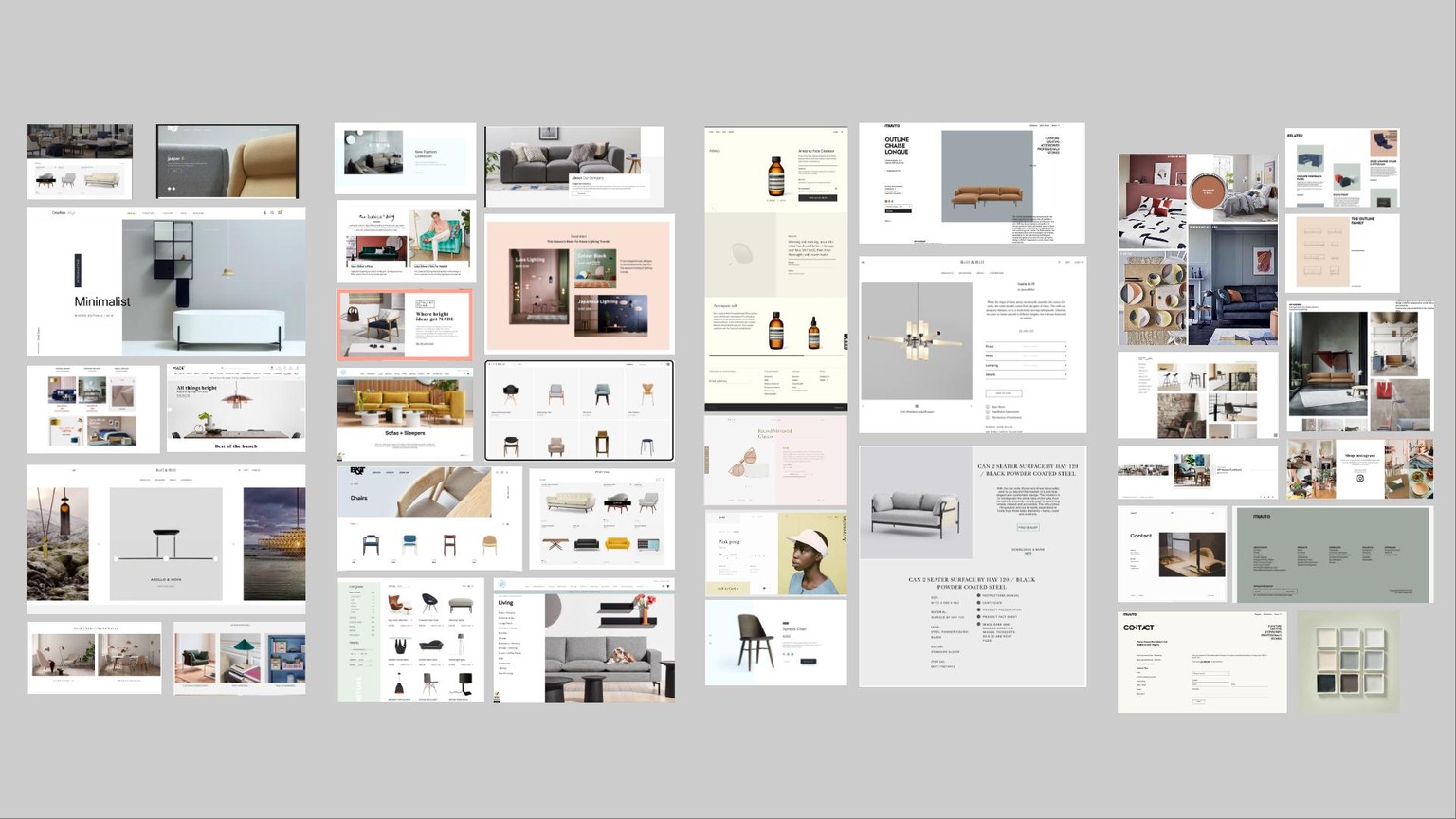
Task: Select the Minimalist bathtub page thumbnail
Action: pos(166,282)
